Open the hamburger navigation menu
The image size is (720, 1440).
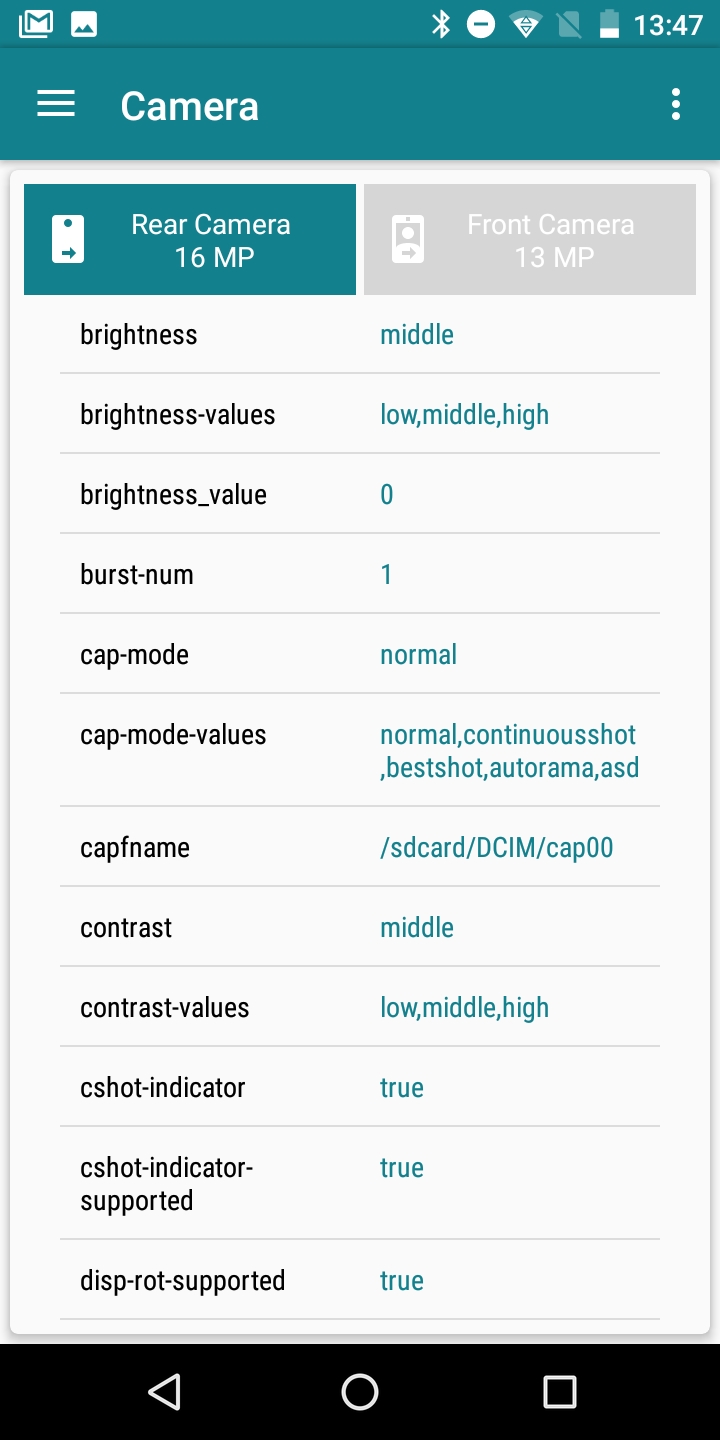[56, 105]
